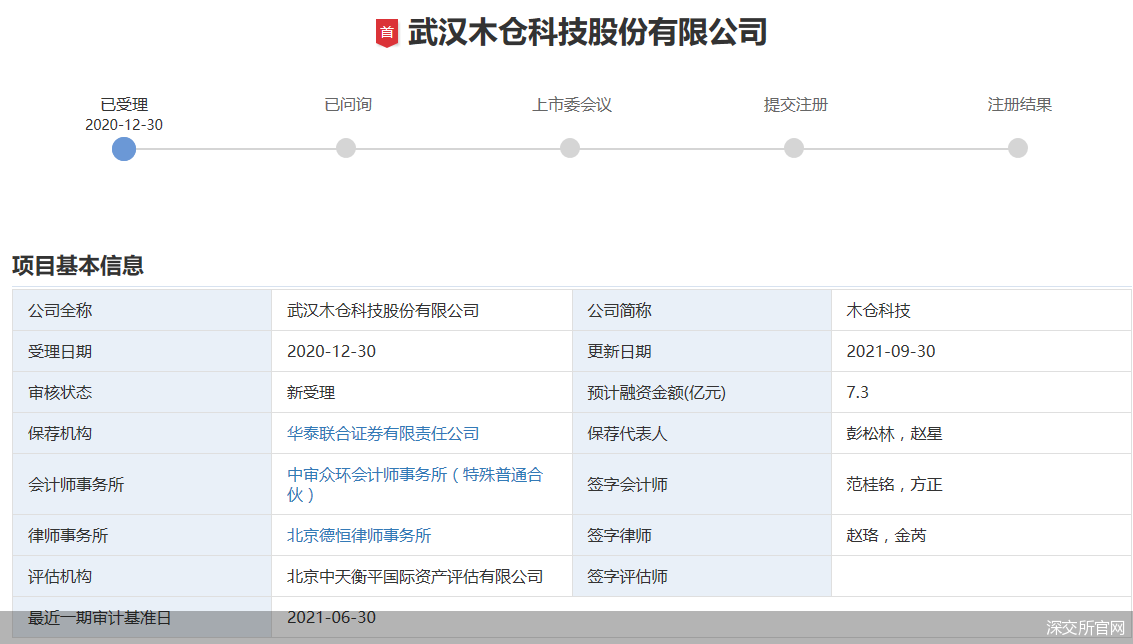Open the 北京德恒律师事务所 link
Viewport: 1133px width, 644px height.
(x=359, y=536)
